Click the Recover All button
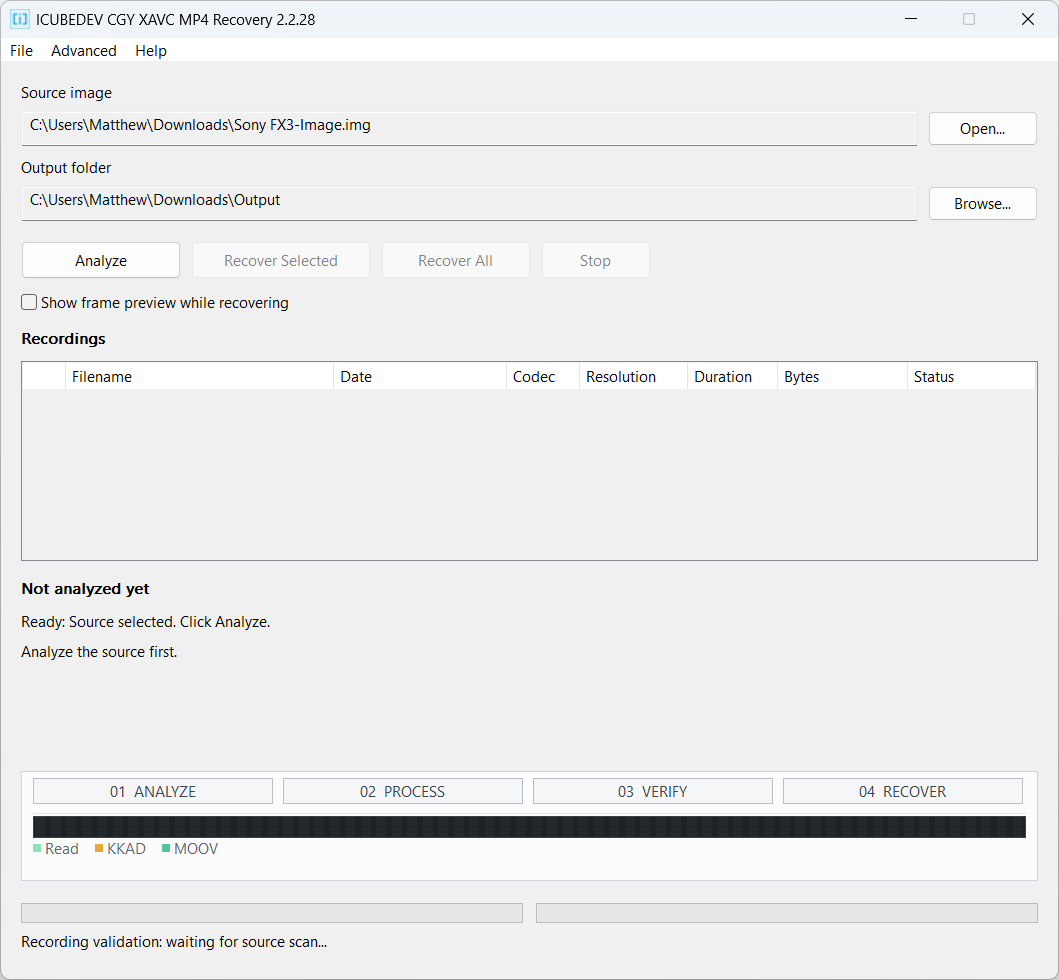 tap(455, 261)
